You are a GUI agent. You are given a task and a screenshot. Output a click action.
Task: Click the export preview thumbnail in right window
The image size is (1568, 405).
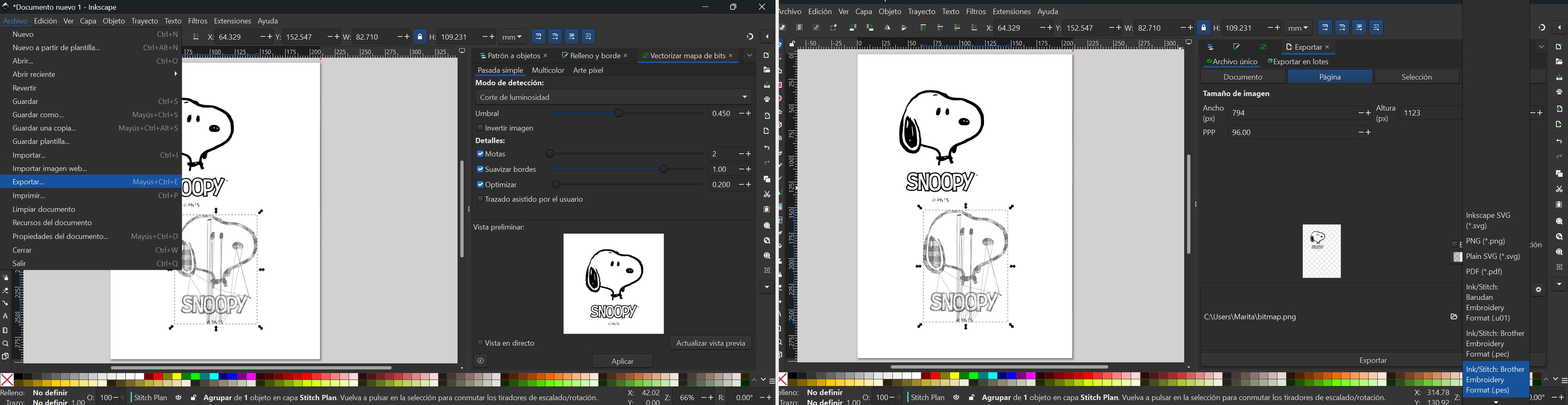(x=1321, y=251)
